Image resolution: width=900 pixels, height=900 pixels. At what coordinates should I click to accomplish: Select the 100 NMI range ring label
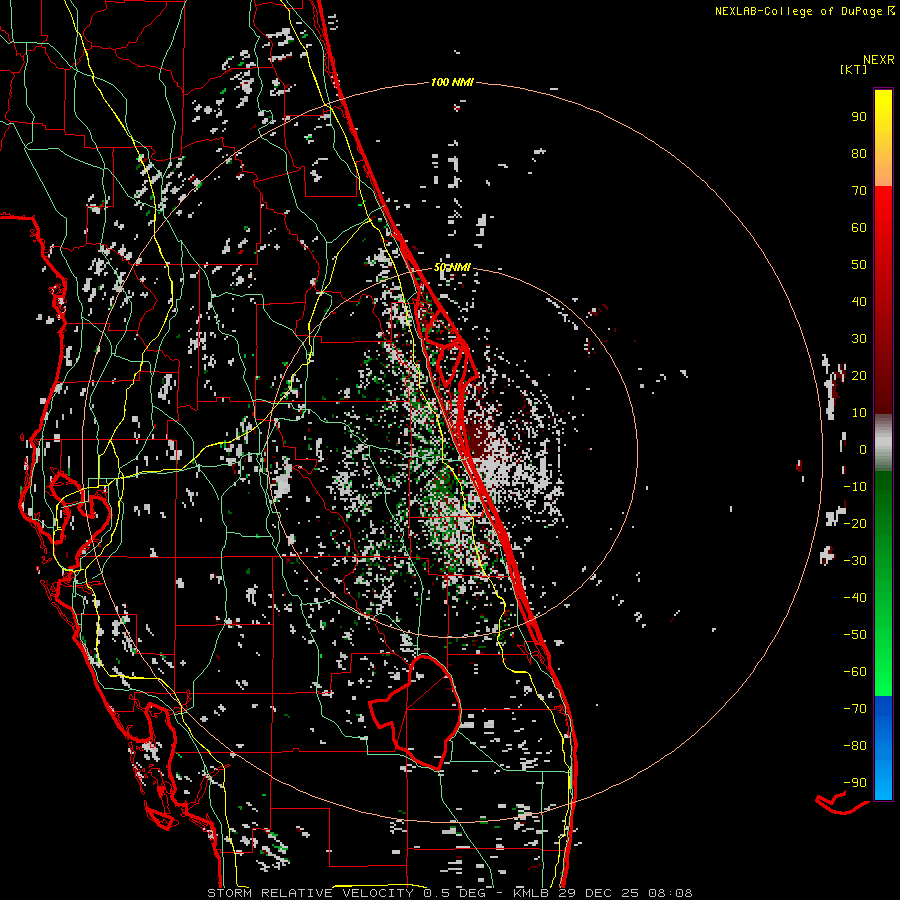pos(452,82)
